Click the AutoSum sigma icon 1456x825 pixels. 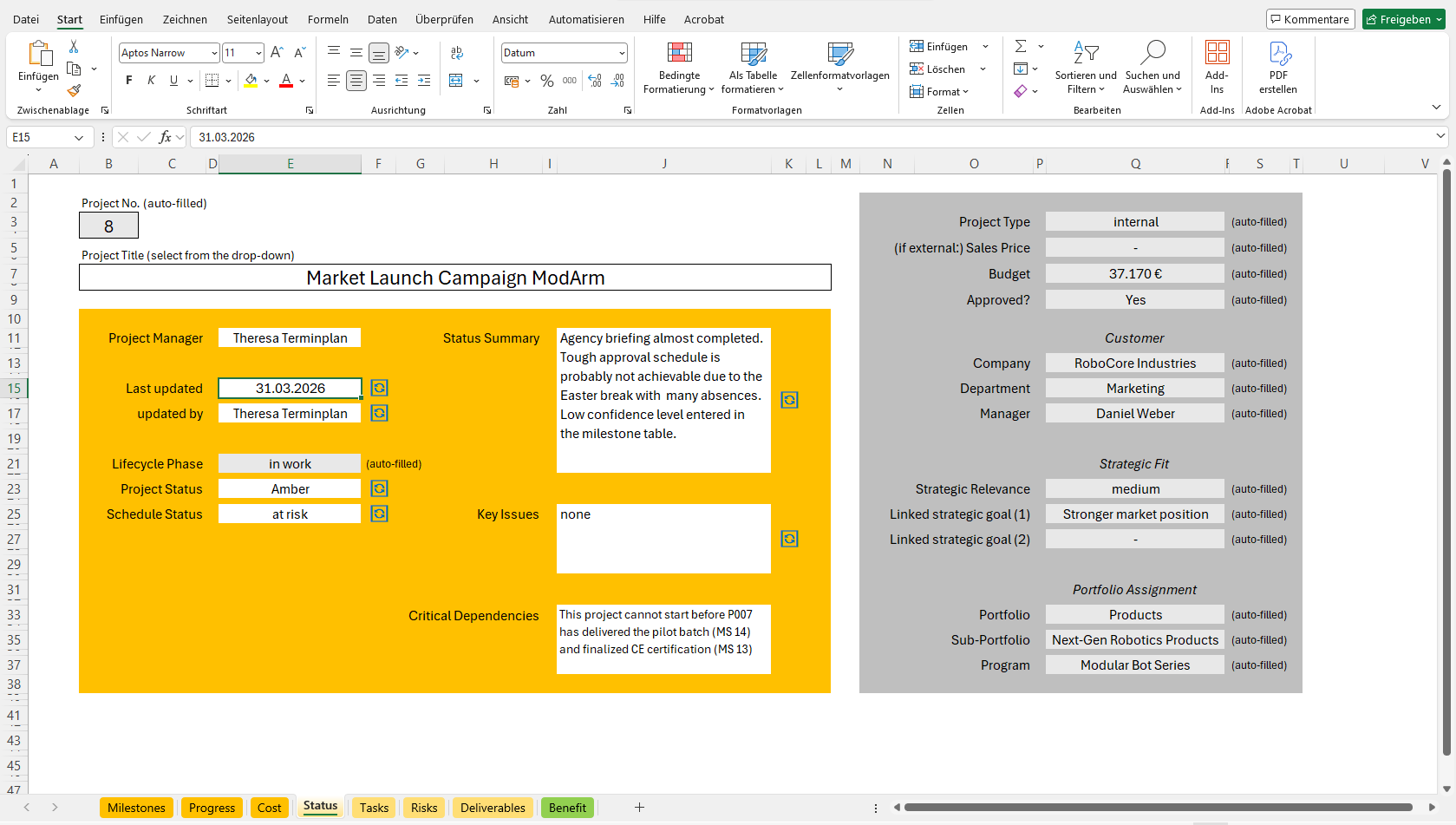pyautogui.click(x=1021, y=46)
